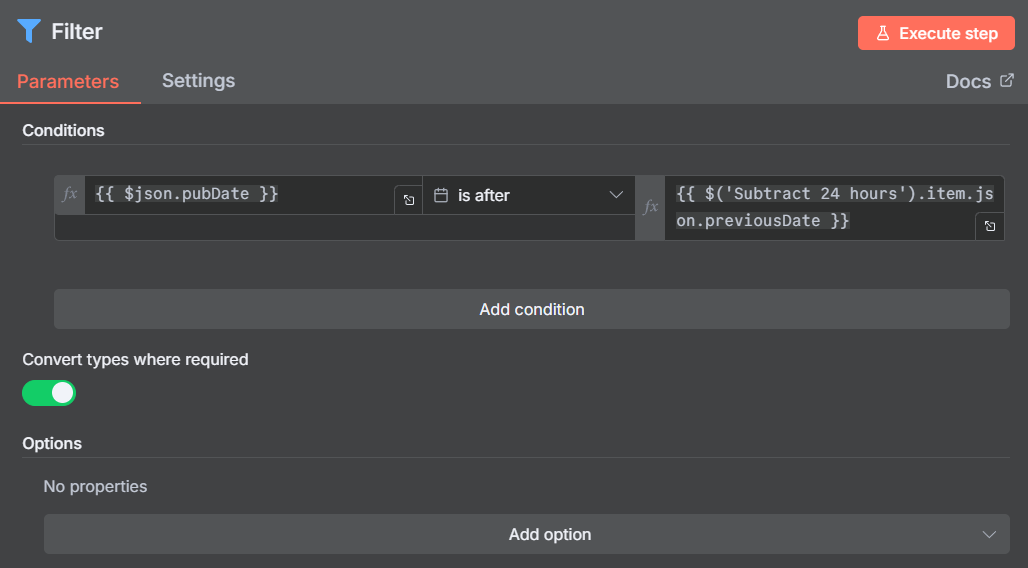
Task: Click the fx icon beside the pubDate expression
Action: click(69, 194)
